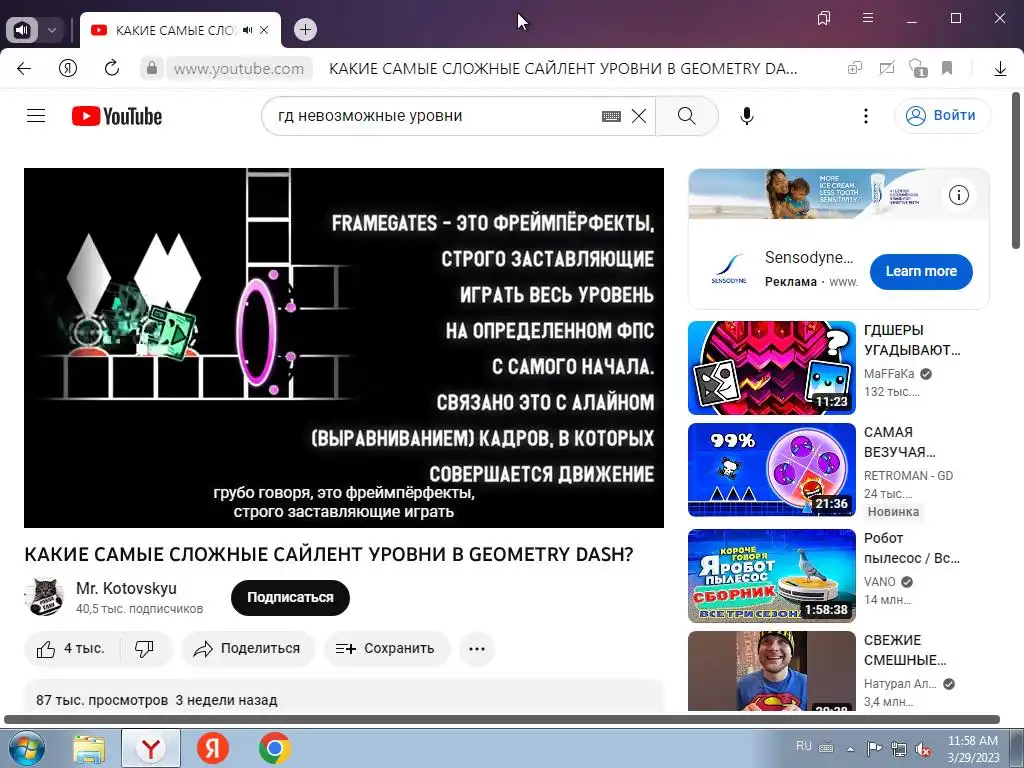Screen dimensions: 1024x768
Task: Expand description at 87 тыс. просмотров
Action: [157, 700]
